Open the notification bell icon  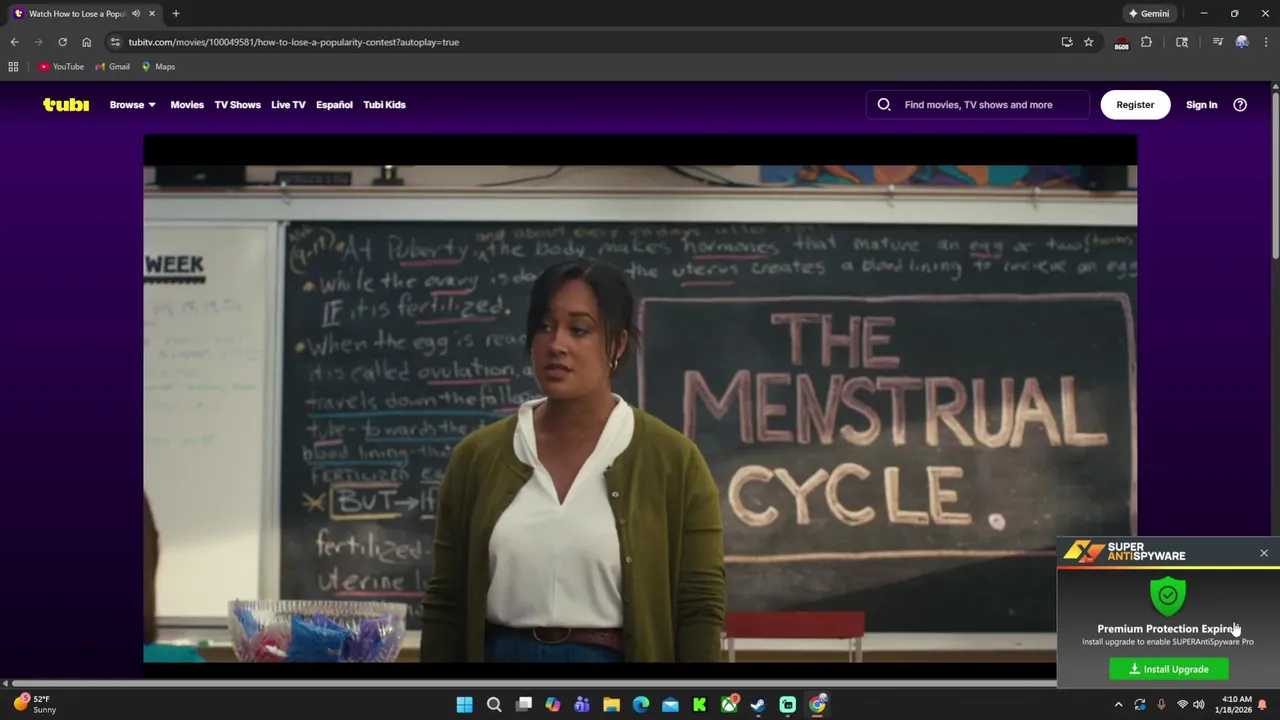pos(1262,705)
